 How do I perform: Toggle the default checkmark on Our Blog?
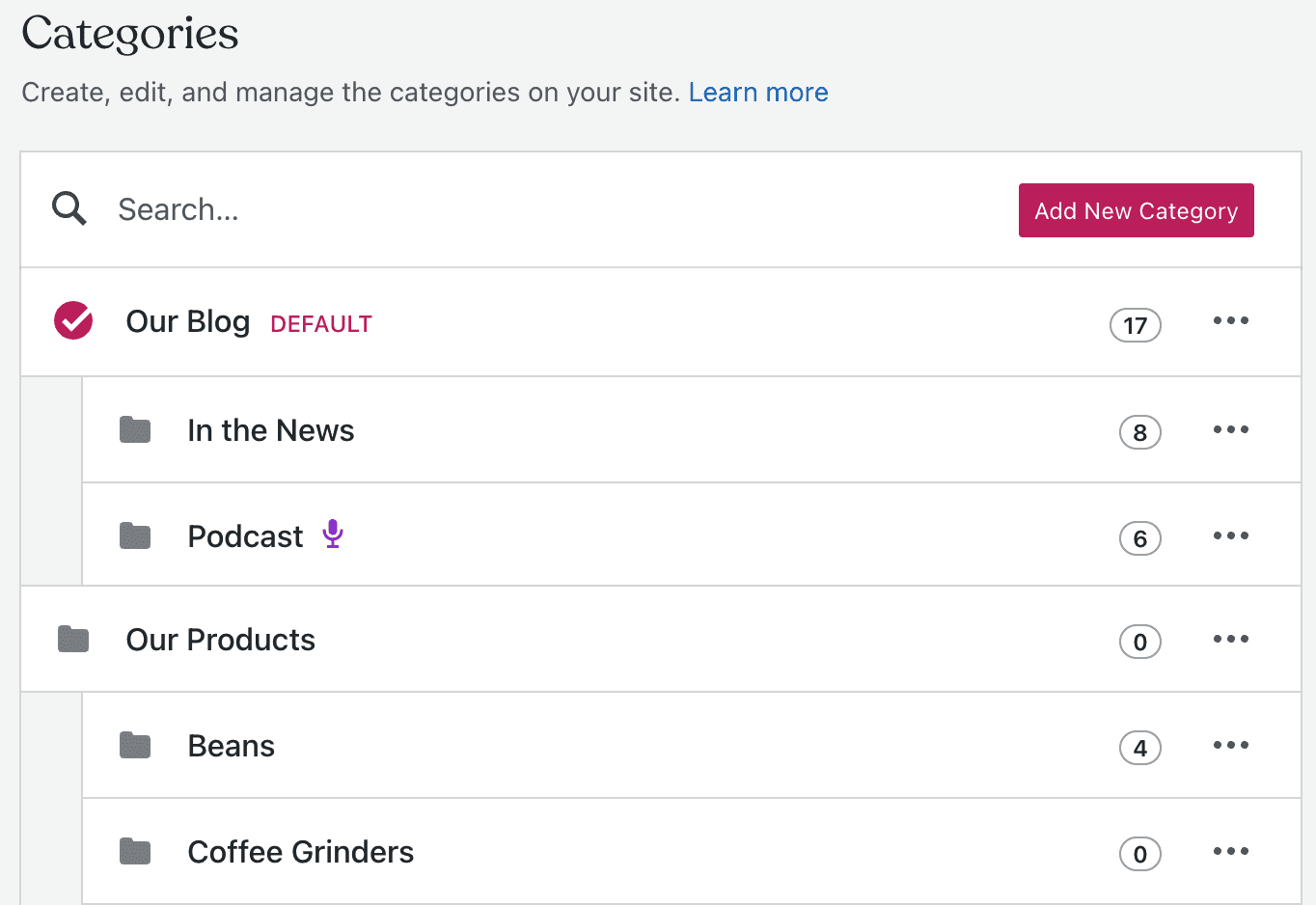point(72,320)
